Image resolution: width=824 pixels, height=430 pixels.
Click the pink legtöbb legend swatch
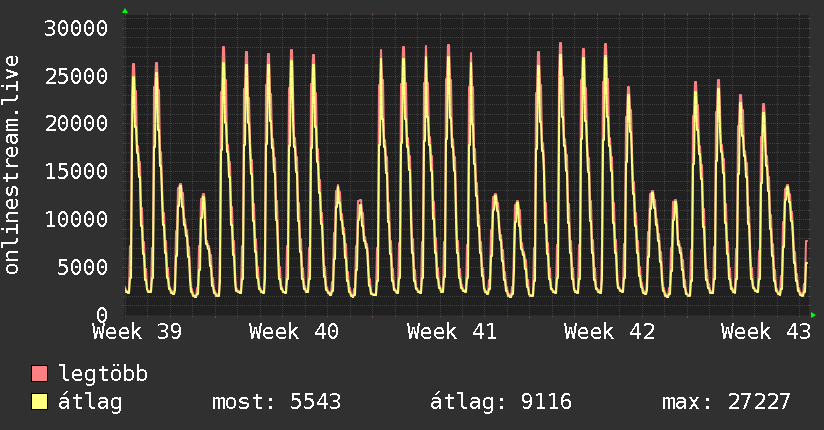tap(39, 373)
